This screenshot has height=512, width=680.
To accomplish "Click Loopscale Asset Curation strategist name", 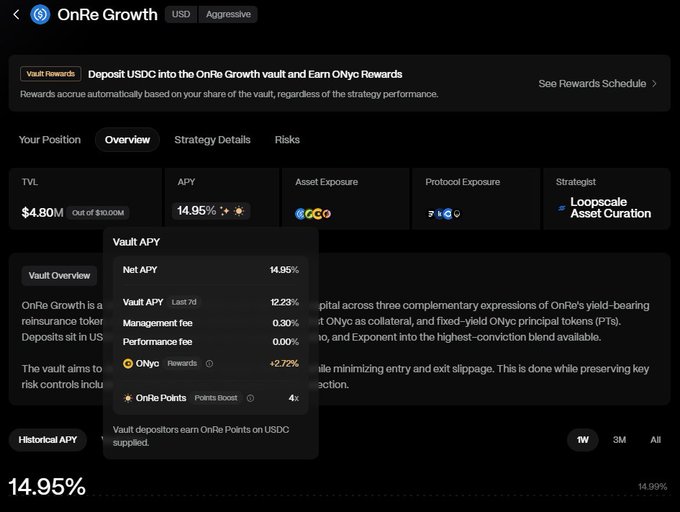I will pos(611,208).
